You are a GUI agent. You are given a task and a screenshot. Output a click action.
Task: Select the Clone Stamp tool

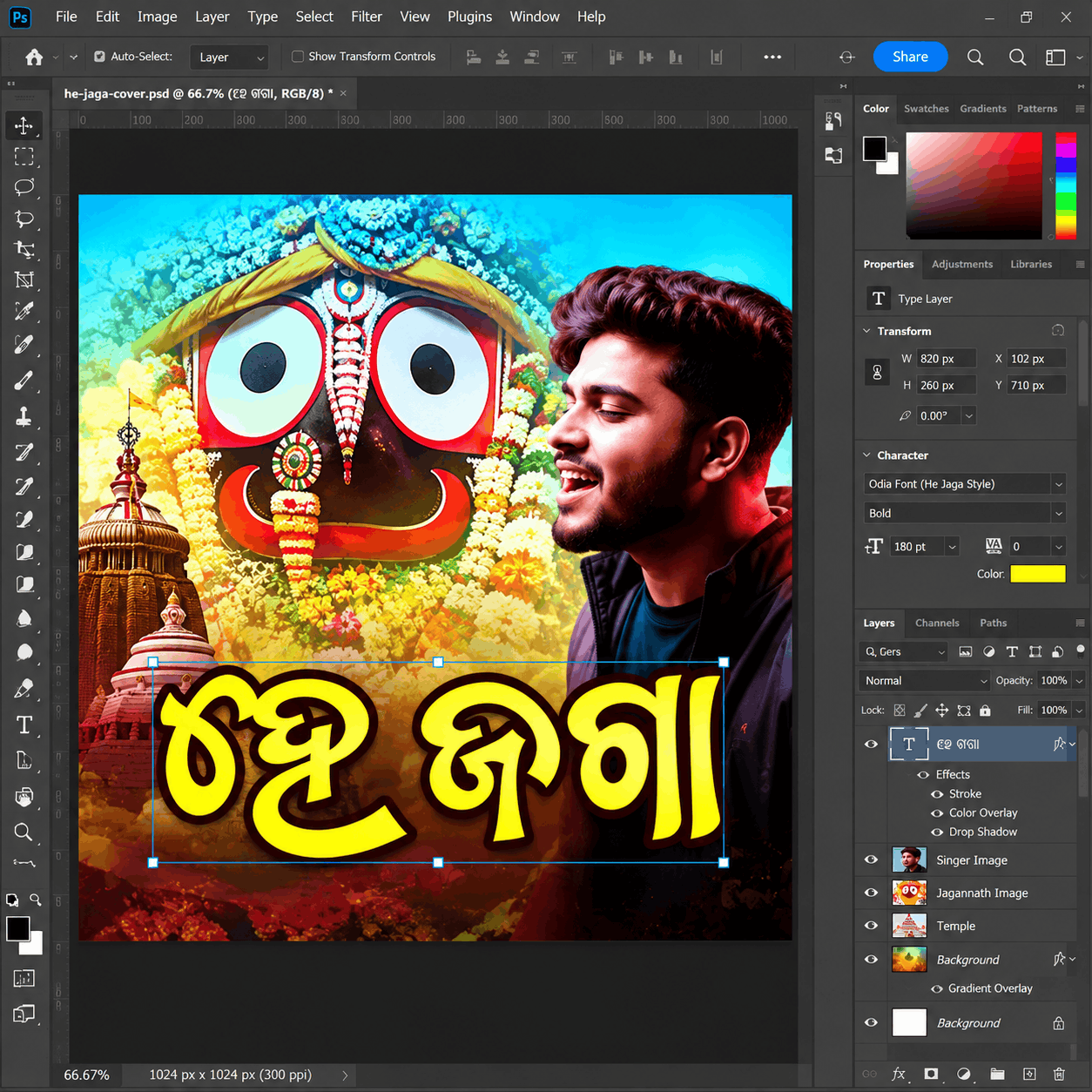click(24, 416)
